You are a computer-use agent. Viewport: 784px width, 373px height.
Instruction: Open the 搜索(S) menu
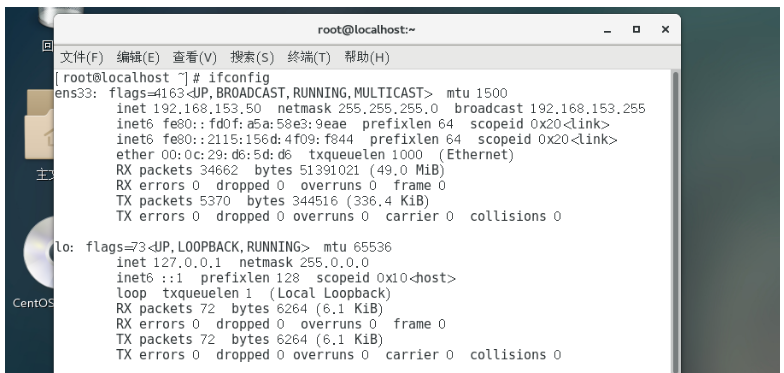point(252,58)
